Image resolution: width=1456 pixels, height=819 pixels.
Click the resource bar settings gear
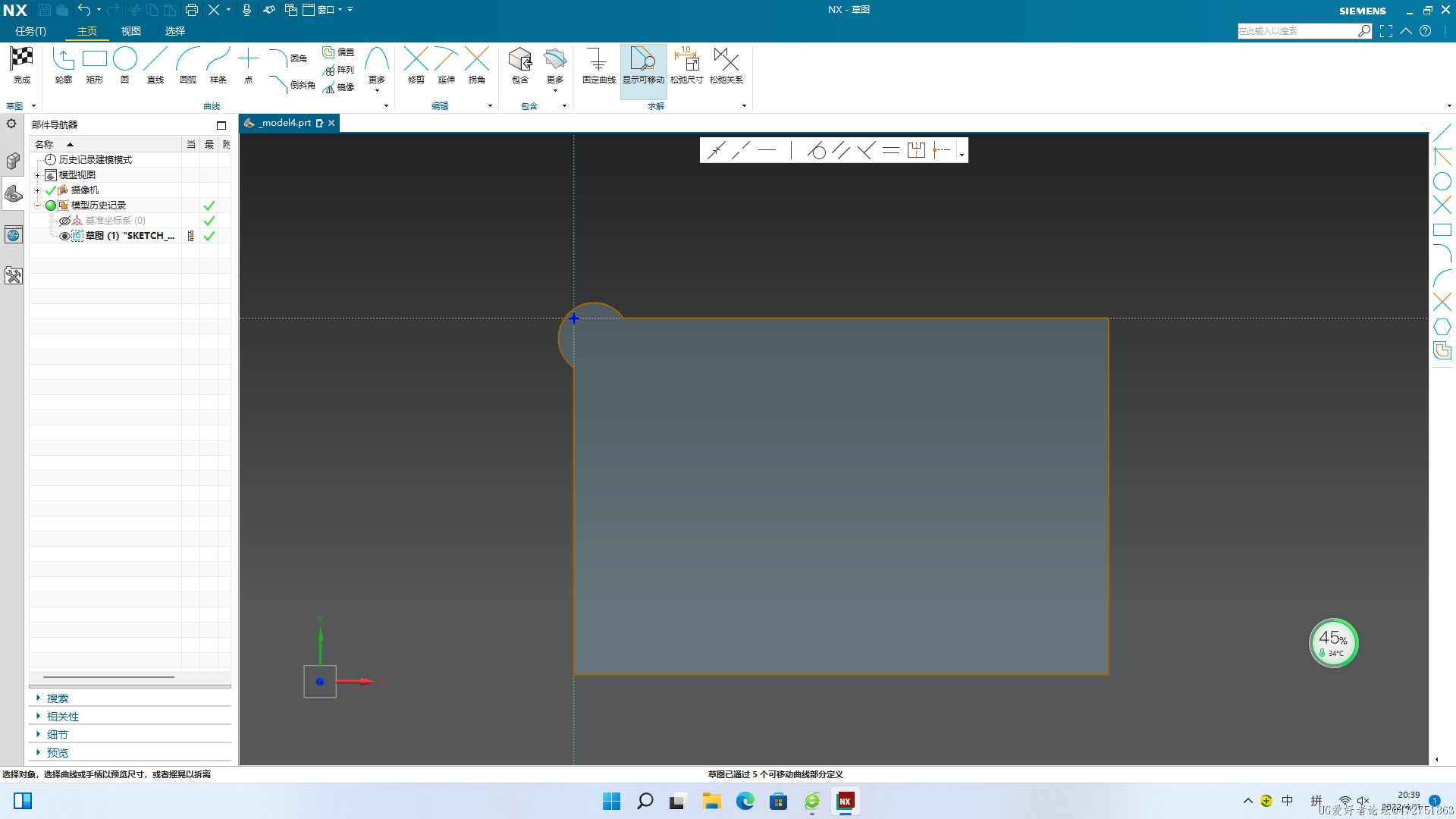click(x=11, y=124)
